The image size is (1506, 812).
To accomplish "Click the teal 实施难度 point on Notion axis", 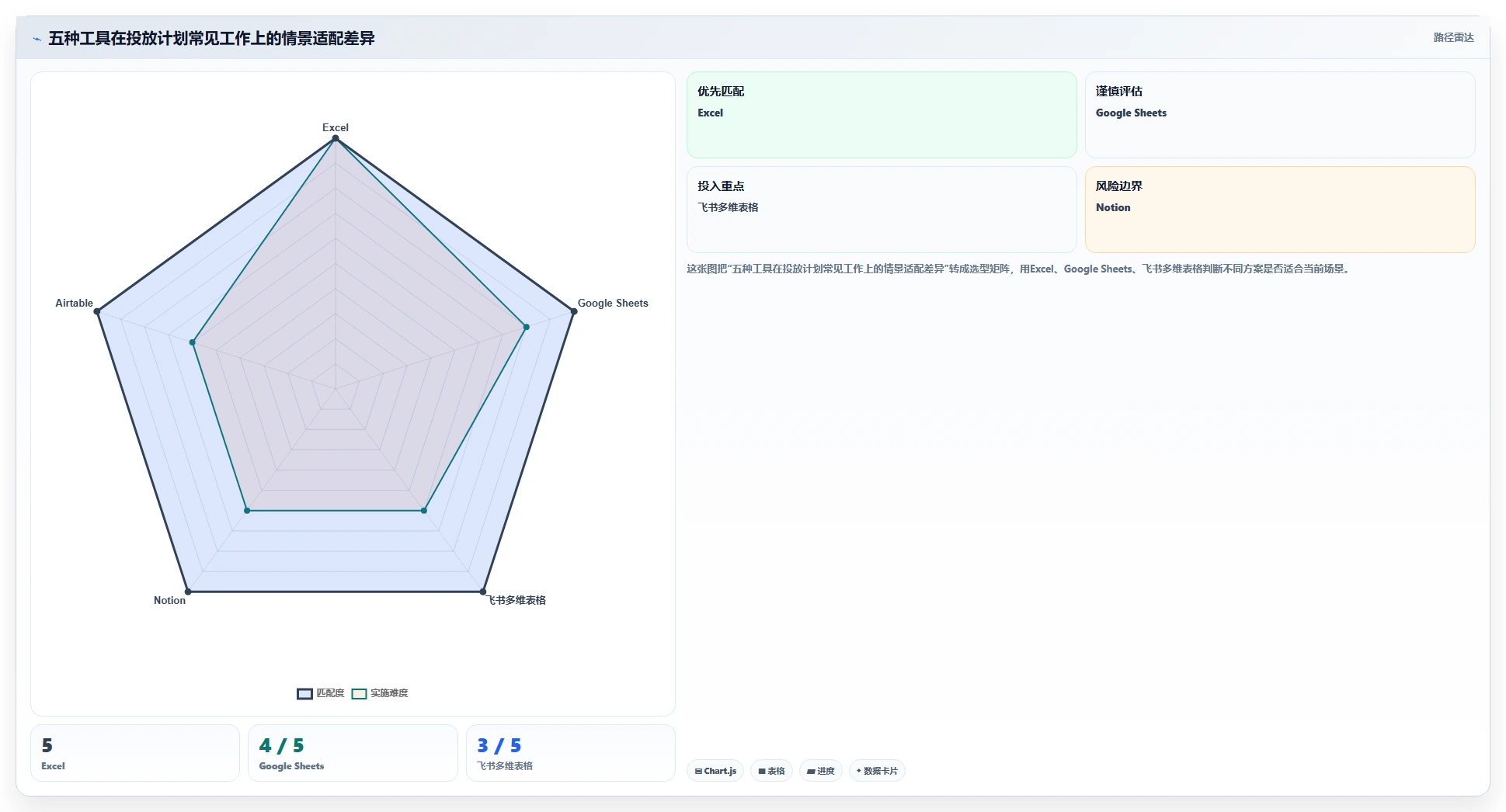I will 247,511.
